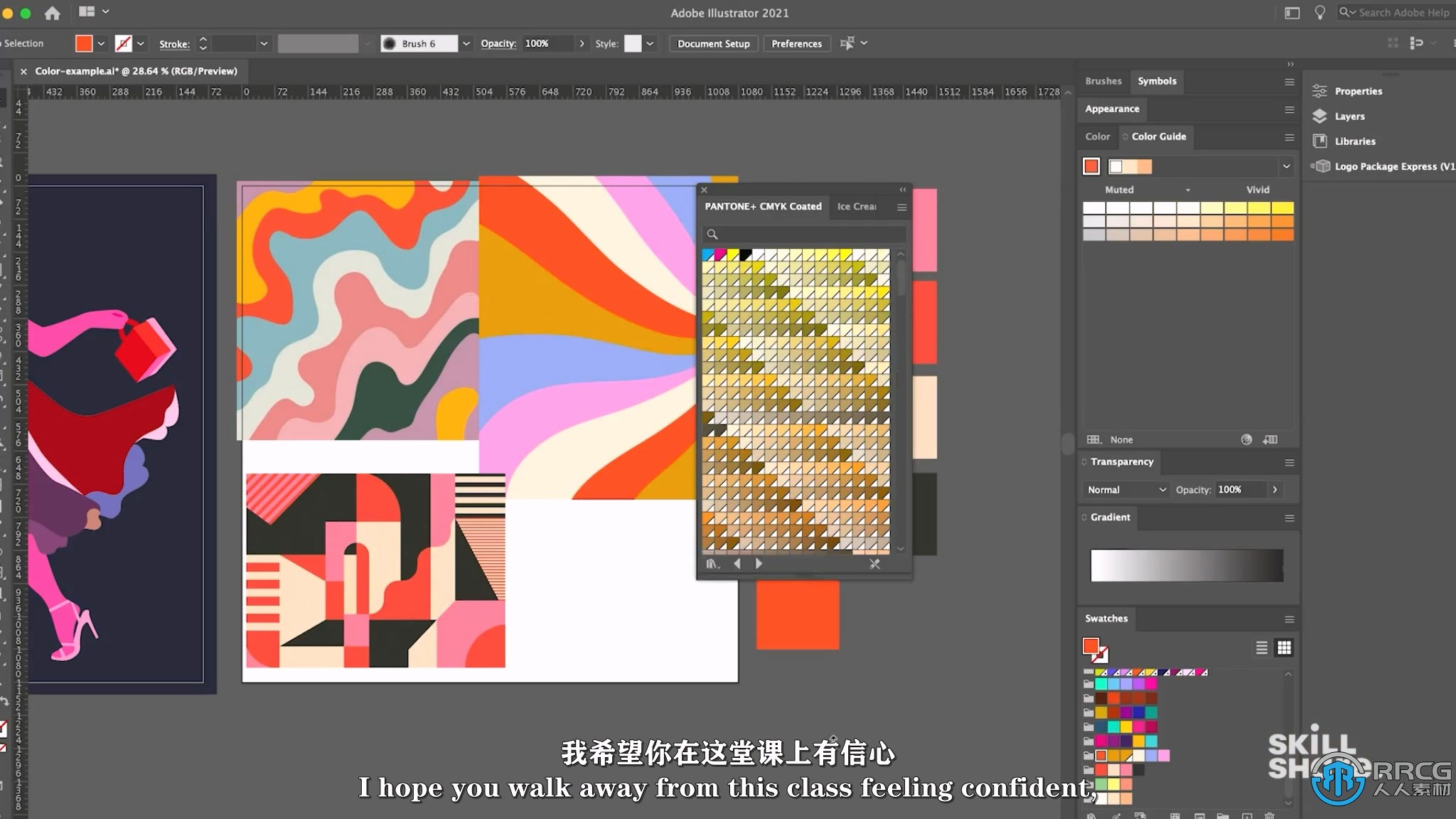The height and width of the screenshot is (819, 1456).
Task: Select the magenta swatch in Pantone panel
Action: (721, 255)
